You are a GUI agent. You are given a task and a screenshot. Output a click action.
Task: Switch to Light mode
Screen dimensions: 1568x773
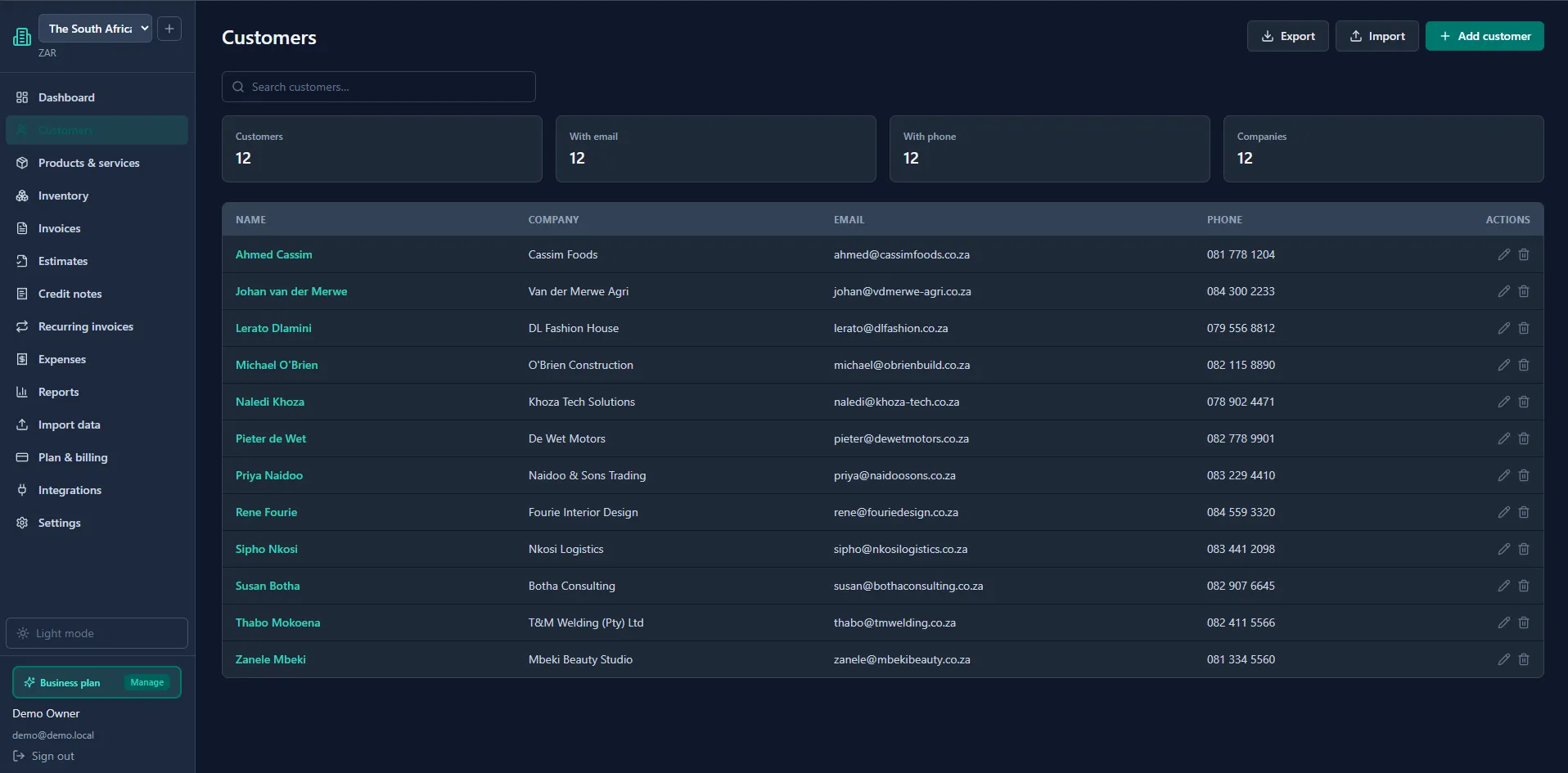point(97,633)
